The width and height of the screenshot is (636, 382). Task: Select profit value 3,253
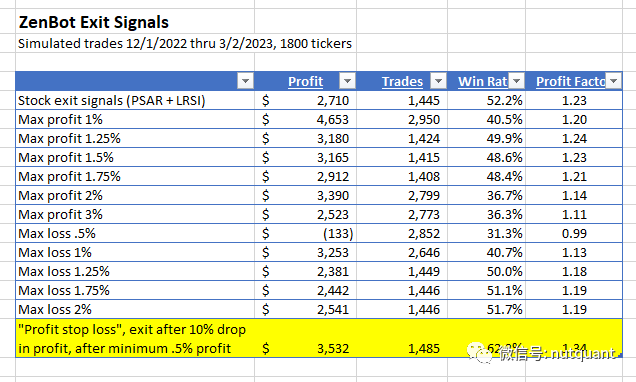coord(333,253)
